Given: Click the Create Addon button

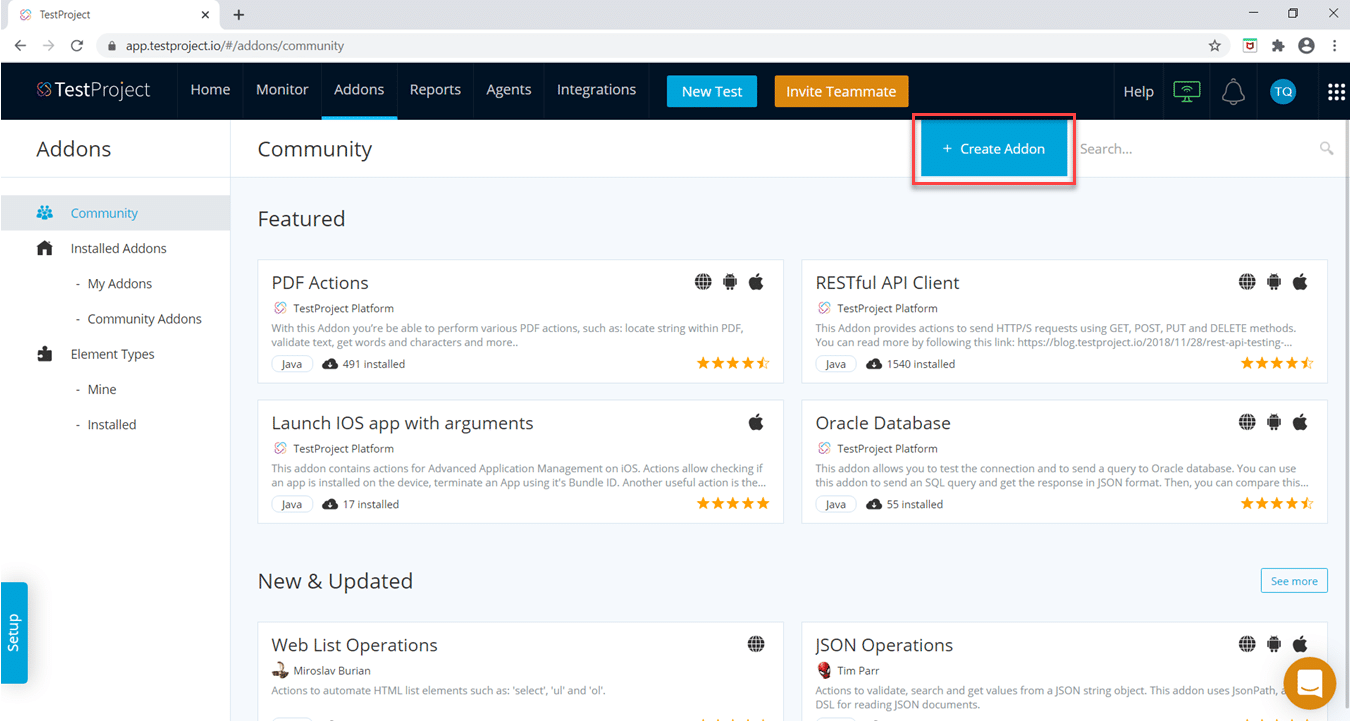Looking at the screenshot, I should point(993,149).
